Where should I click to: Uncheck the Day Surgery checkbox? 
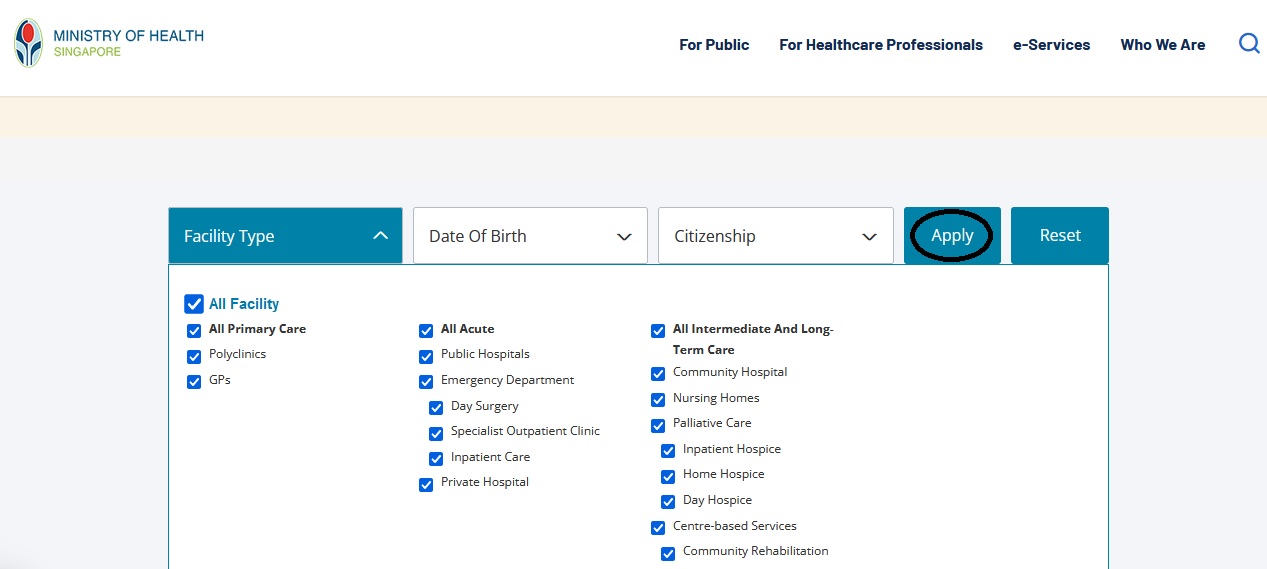[x=436, y=408]
